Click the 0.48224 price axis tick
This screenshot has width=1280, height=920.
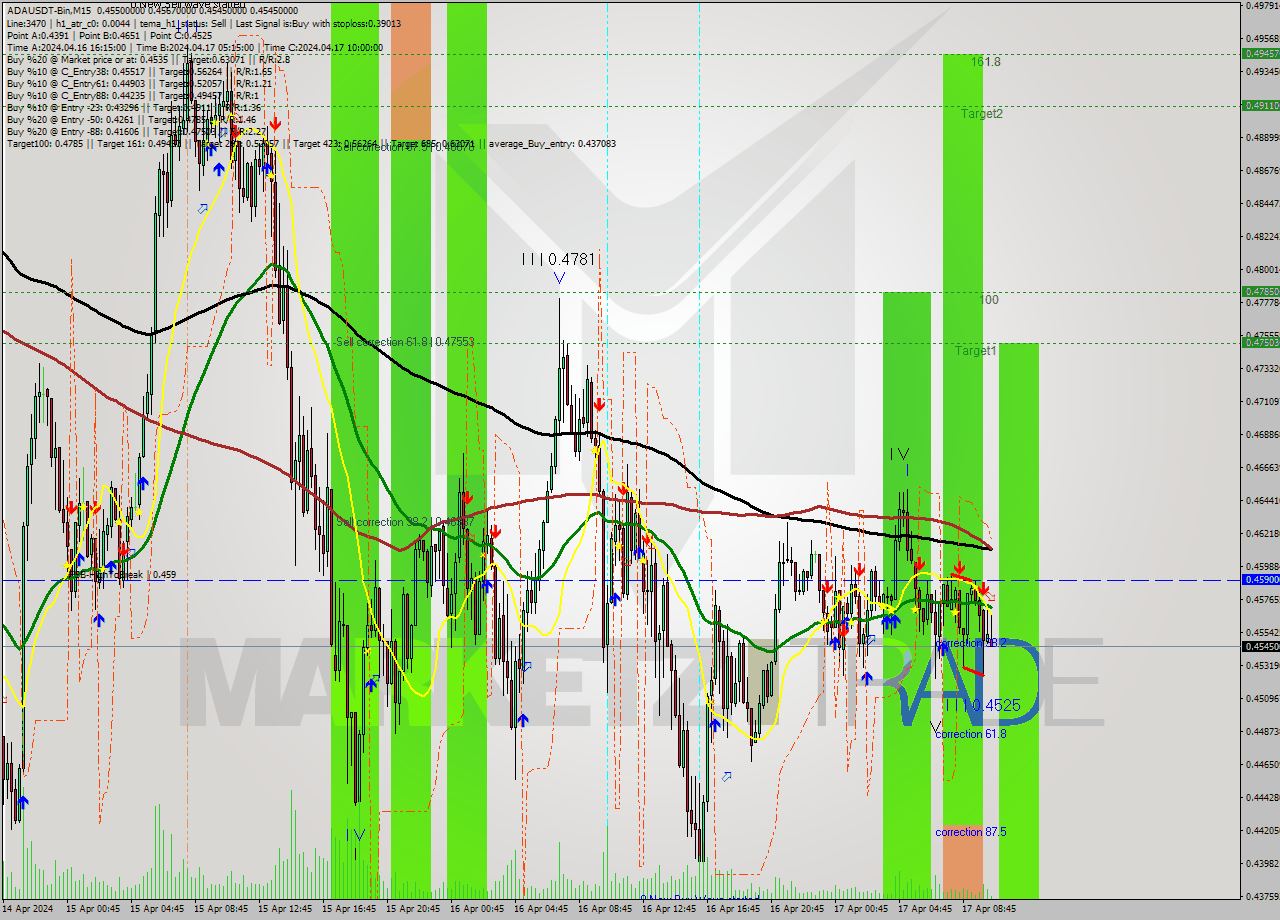click(1261, 237)
